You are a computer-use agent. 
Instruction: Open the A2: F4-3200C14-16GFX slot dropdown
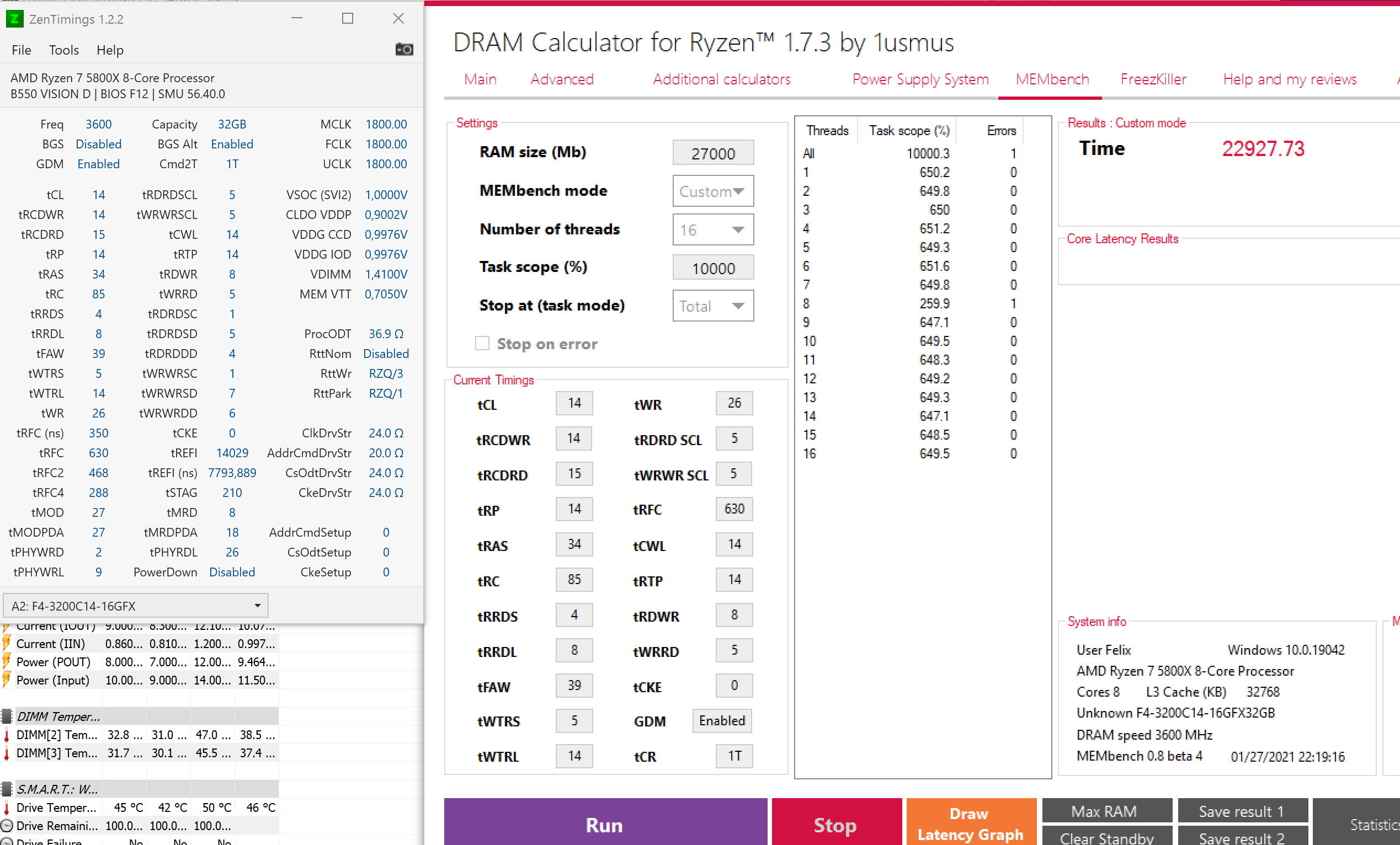coord(258,606)
